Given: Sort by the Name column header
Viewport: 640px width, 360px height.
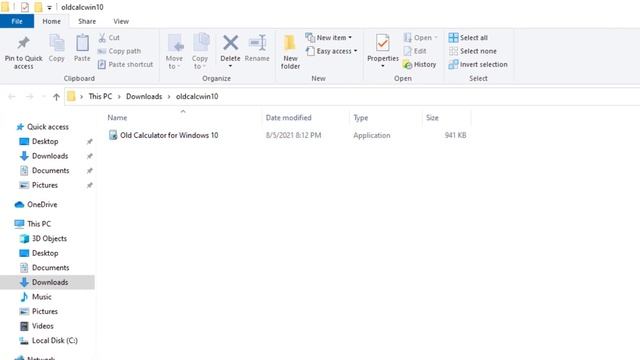Looking at the screenshot, I should coord(117,118).
